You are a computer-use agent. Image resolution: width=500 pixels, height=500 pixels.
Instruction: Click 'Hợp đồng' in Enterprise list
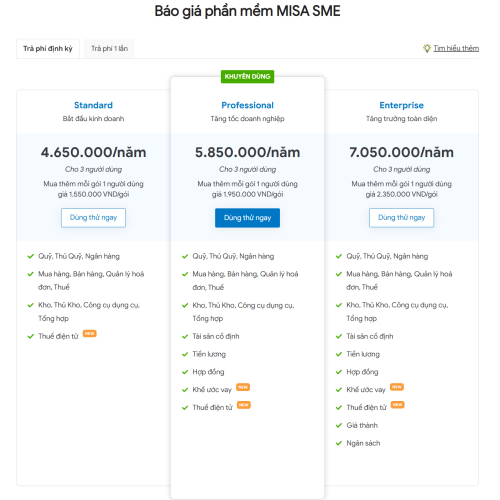click(x=362, y=372)
